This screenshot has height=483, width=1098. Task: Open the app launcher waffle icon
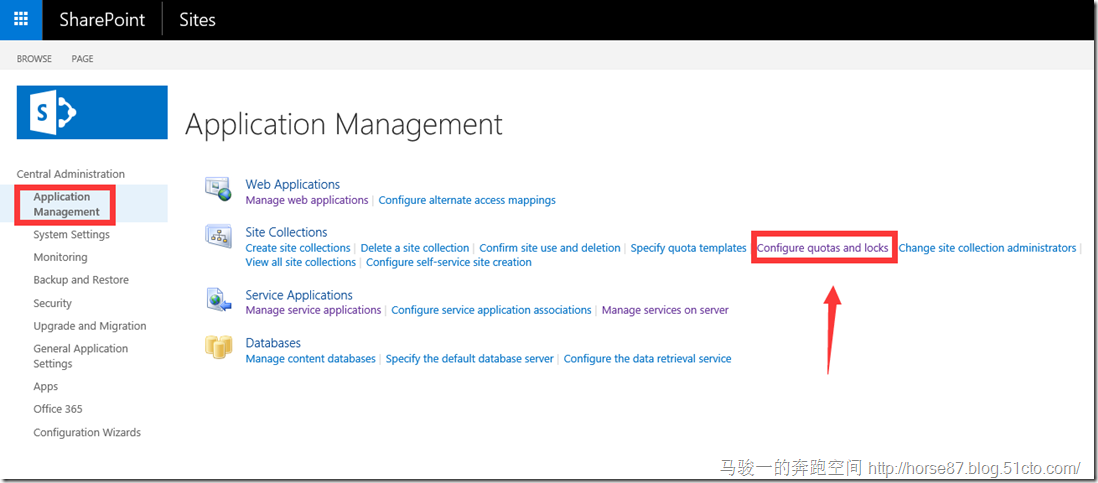21,20
